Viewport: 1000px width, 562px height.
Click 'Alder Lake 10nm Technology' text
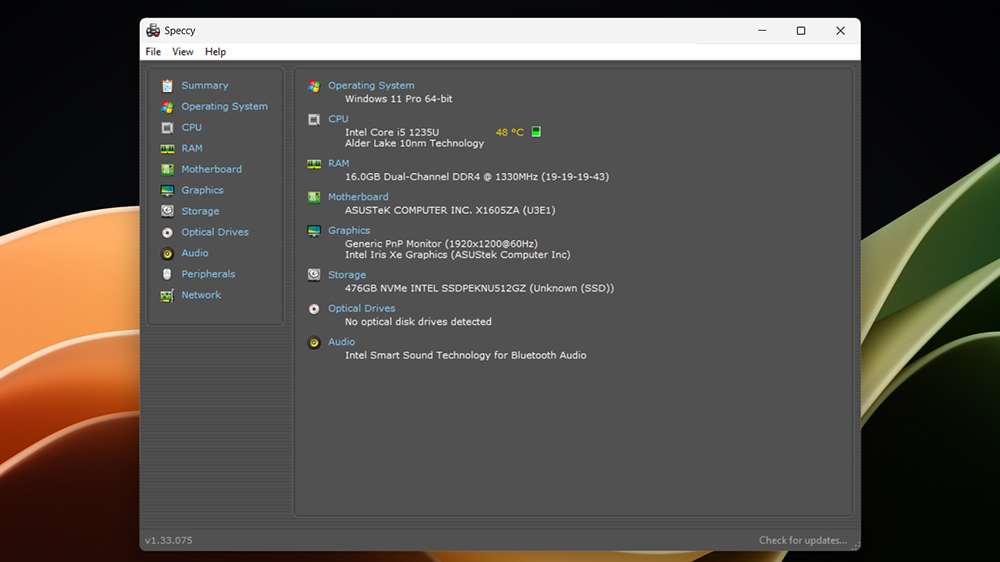click(x=415, y=144)
